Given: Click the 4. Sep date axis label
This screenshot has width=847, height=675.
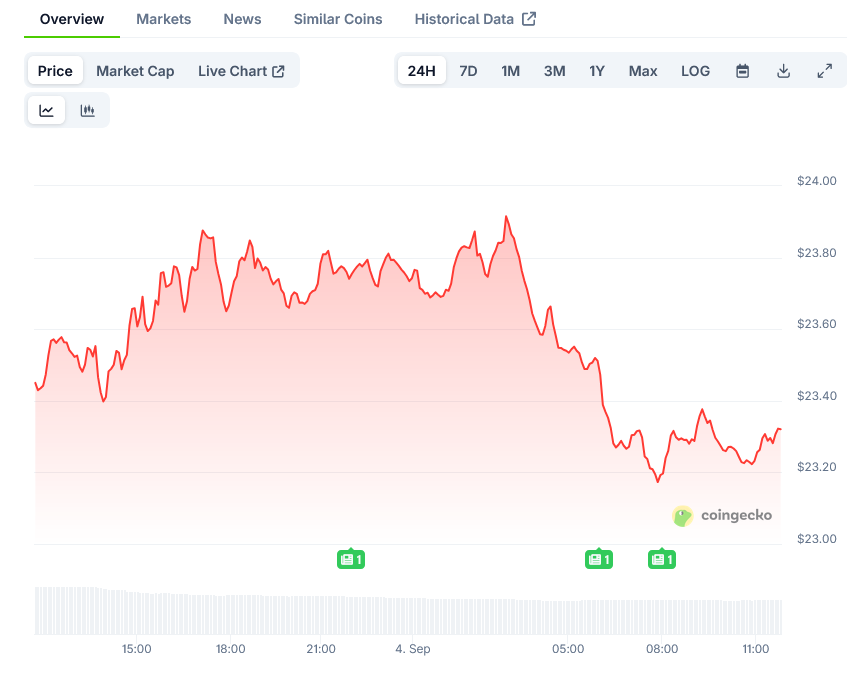Looking at the screenshot, I should 413,649.
